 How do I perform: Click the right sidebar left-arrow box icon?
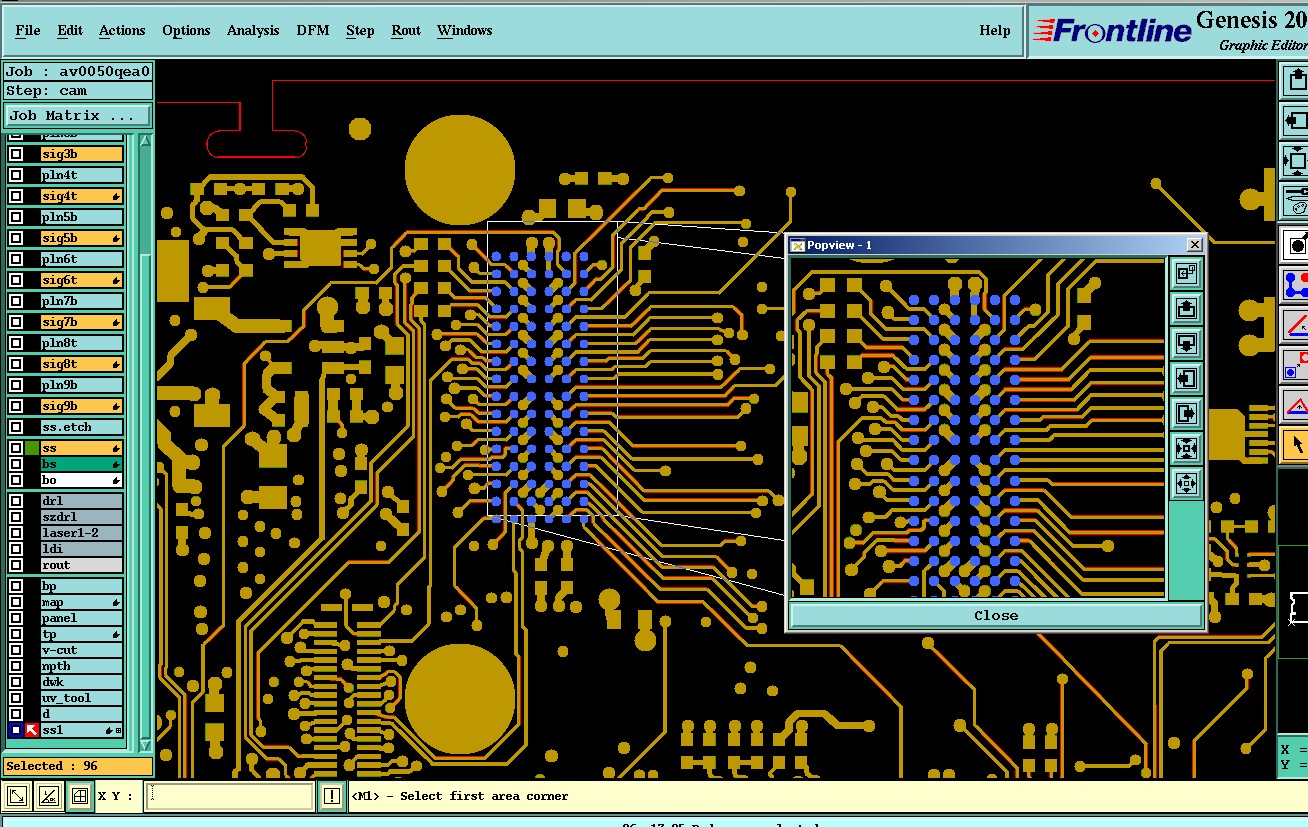[x=1296, y=121]
